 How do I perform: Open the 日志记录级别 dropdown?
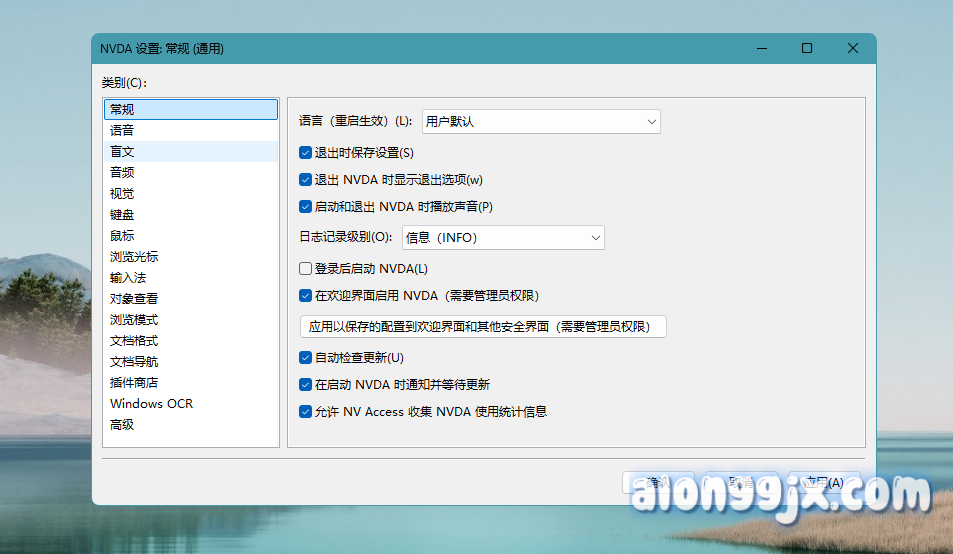[503, 237]
